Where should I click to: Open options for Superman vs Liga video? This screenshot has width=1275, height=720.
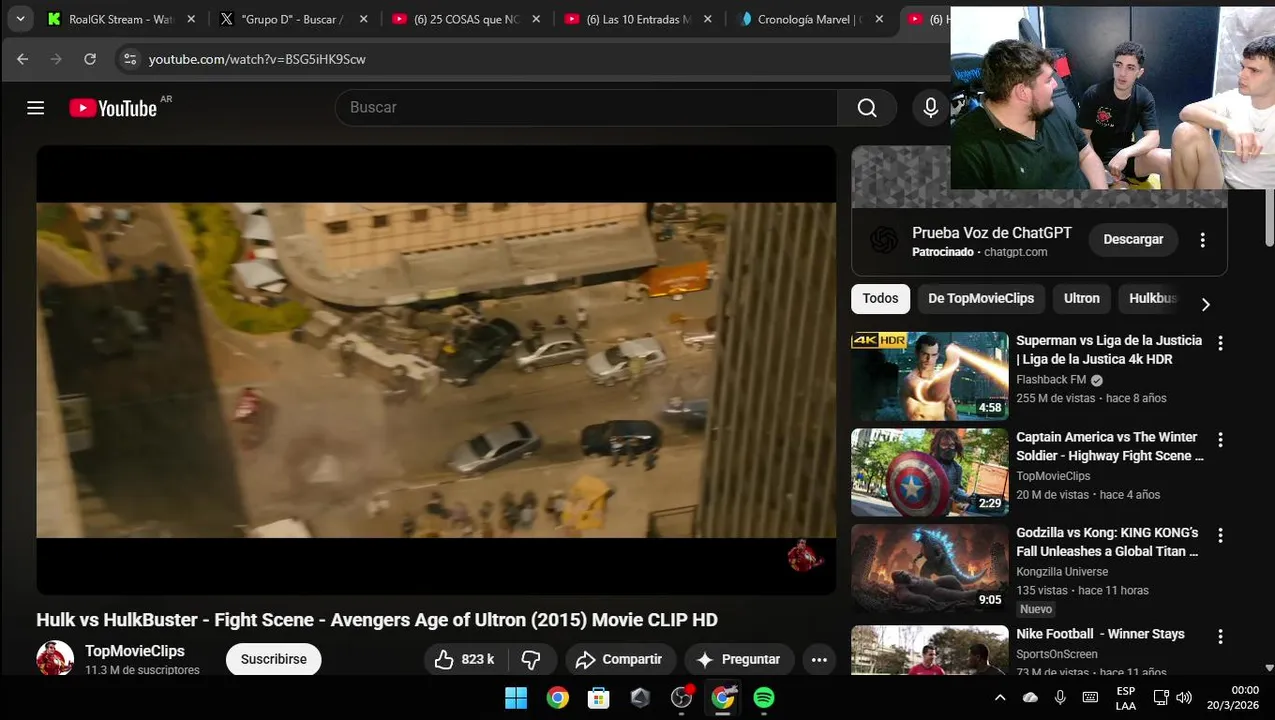(1220, 343)
